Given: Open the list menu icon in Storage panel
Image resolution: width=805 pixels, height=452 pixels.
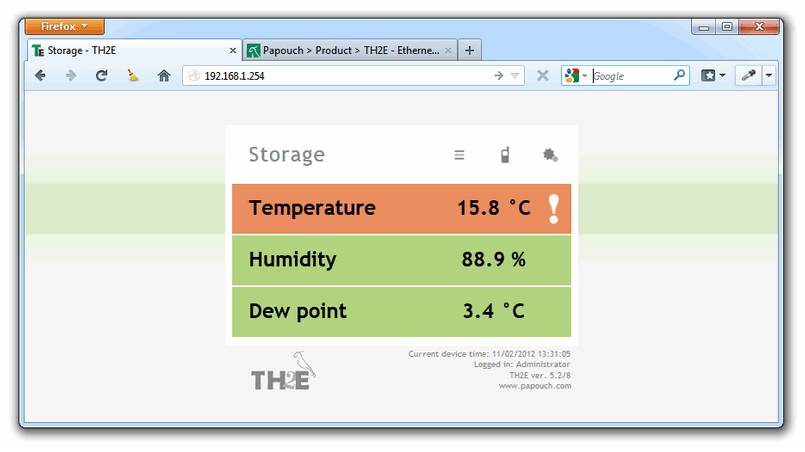Looking at the screenshot, I should [459, 155].
